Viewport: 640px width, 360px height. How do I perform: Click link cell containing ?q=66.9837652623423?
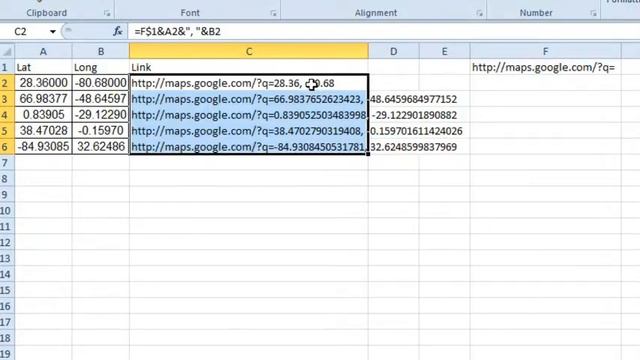pyautogui.click(x=249, y=99)
